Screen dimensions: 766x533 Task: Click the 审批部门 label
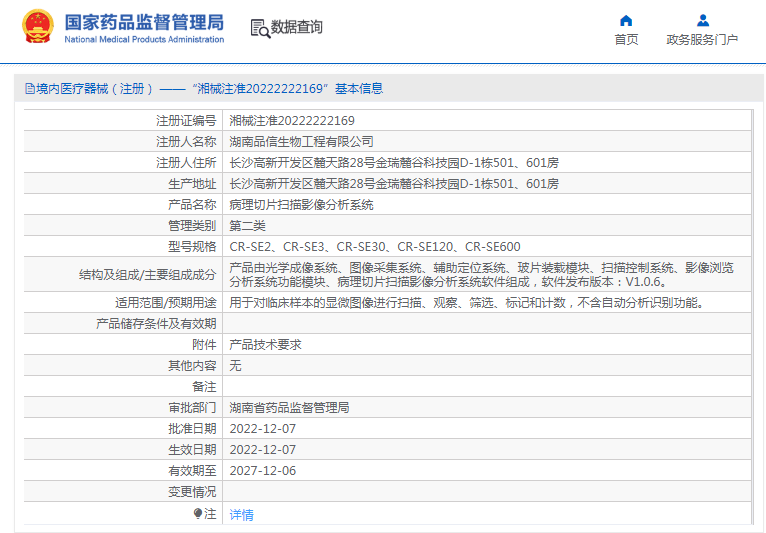[192, 407]
